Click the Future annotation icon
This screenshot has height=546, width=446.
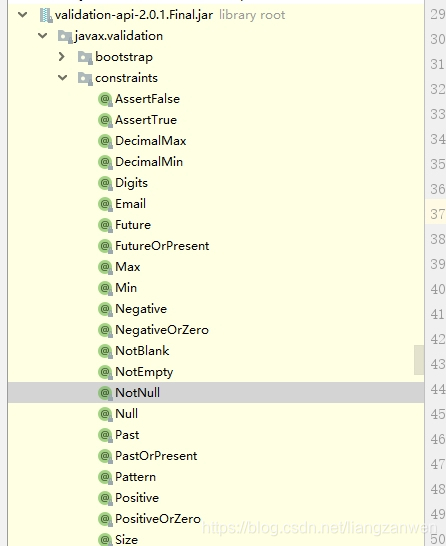[105, 225]
